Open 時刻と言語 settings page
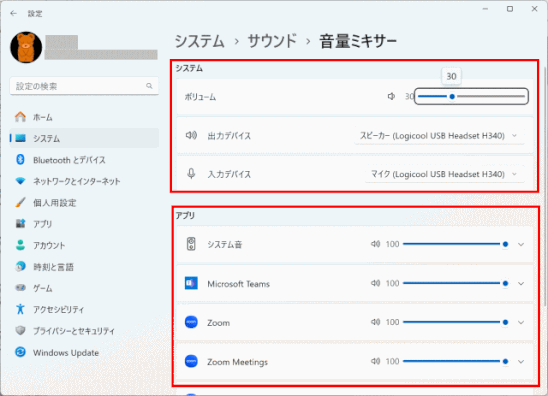 (x=84, y=267)
